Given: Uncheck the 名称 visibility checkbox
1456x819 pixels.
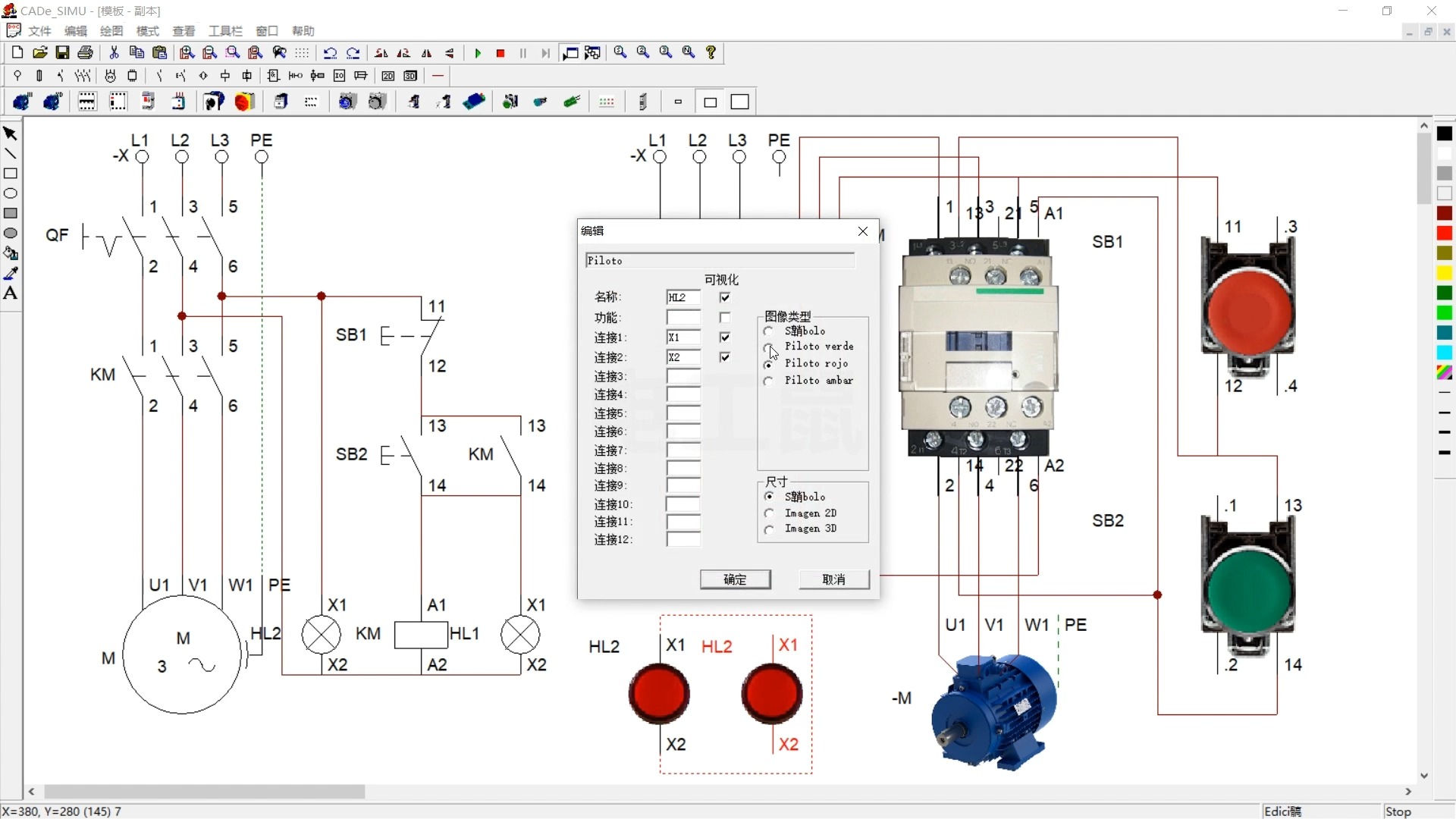Looking at the screenshot, I should pyautogui.click(x=725, y=297).
